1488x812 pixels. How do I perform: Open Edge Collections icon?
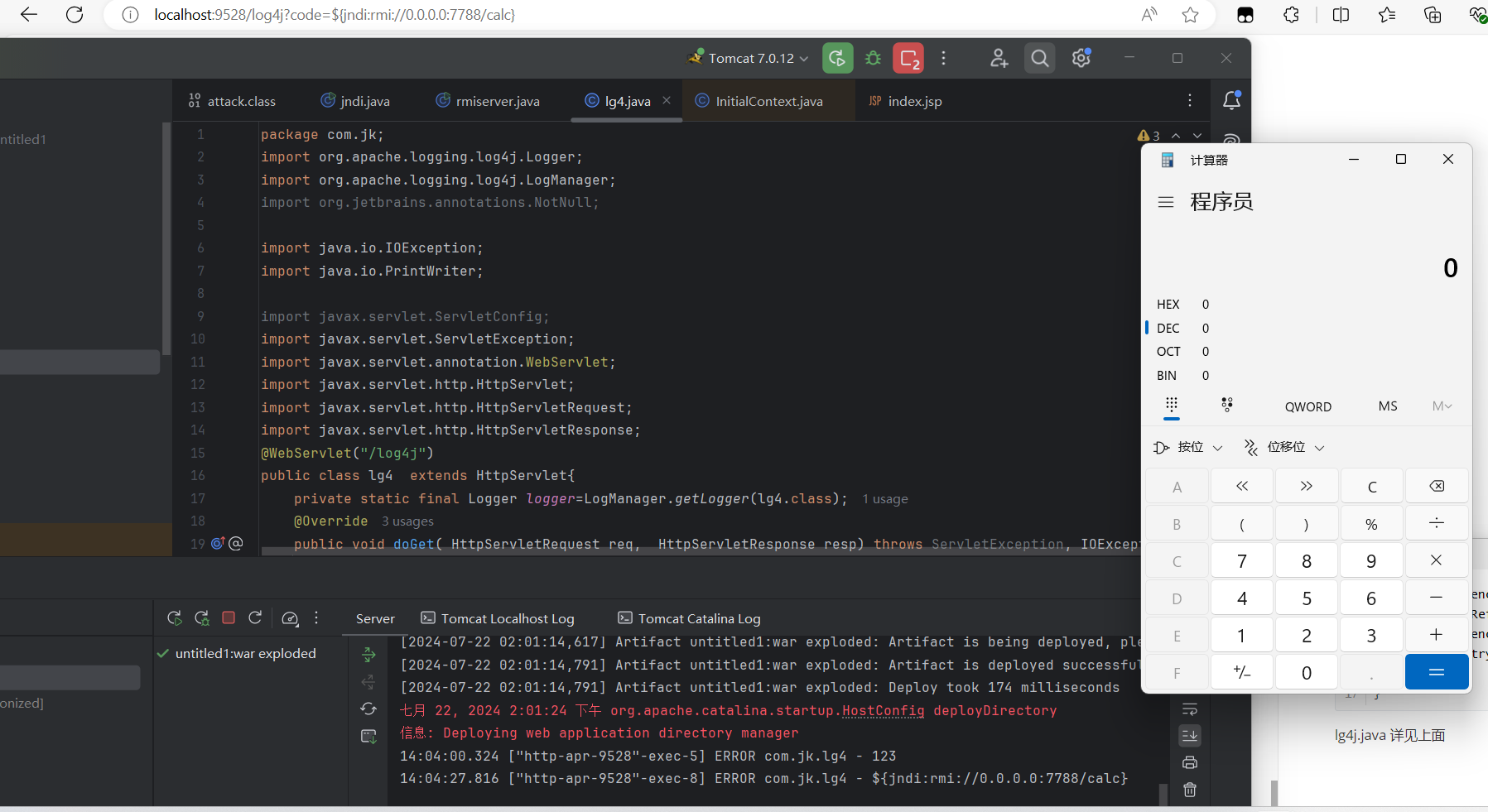tap(1433, 15)
